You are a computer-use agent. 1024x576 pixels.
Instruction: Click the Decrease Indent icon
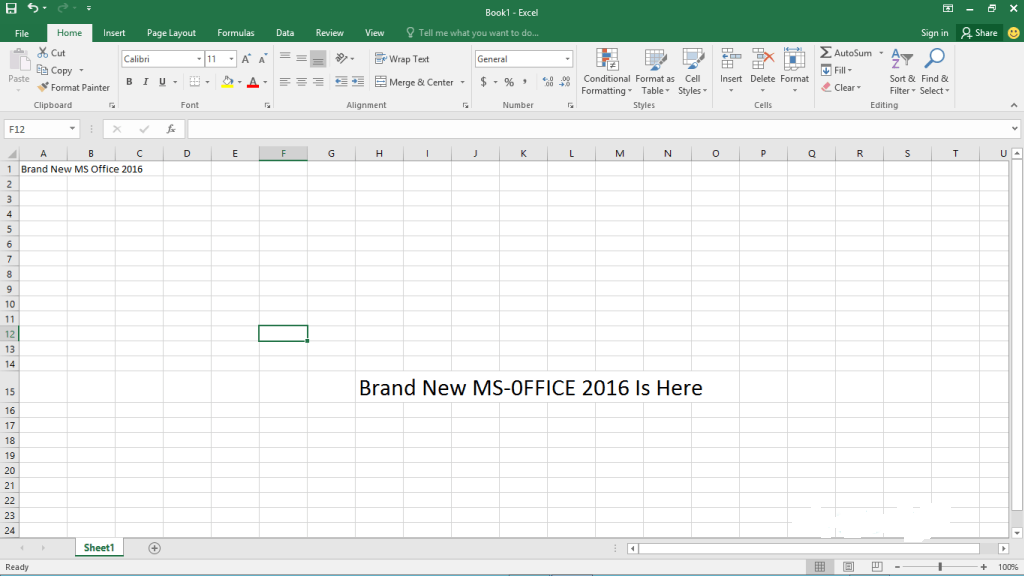[x=341, y=82]
